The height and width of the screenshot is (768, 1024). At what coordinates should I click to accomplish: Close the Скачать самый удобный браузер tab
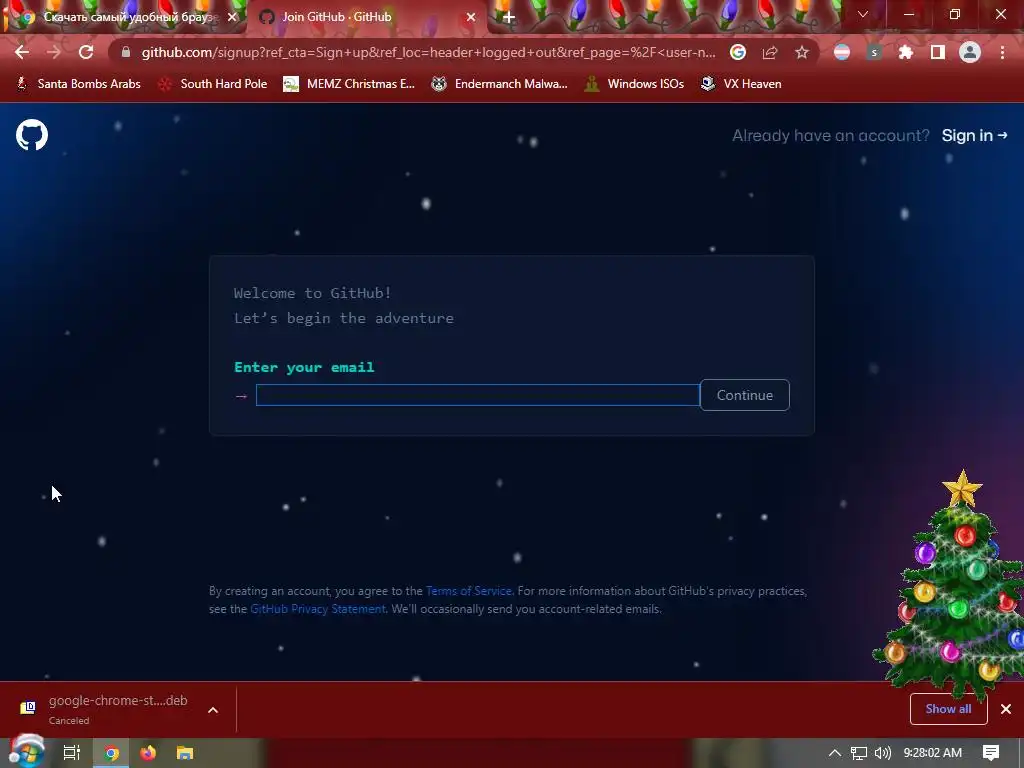point(232,17)
